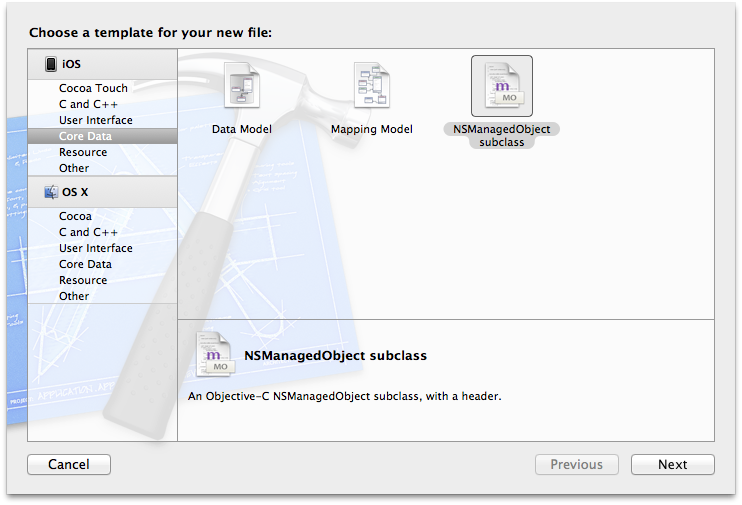
Task: Select Other category under iOS
Action: pos(74,168)
